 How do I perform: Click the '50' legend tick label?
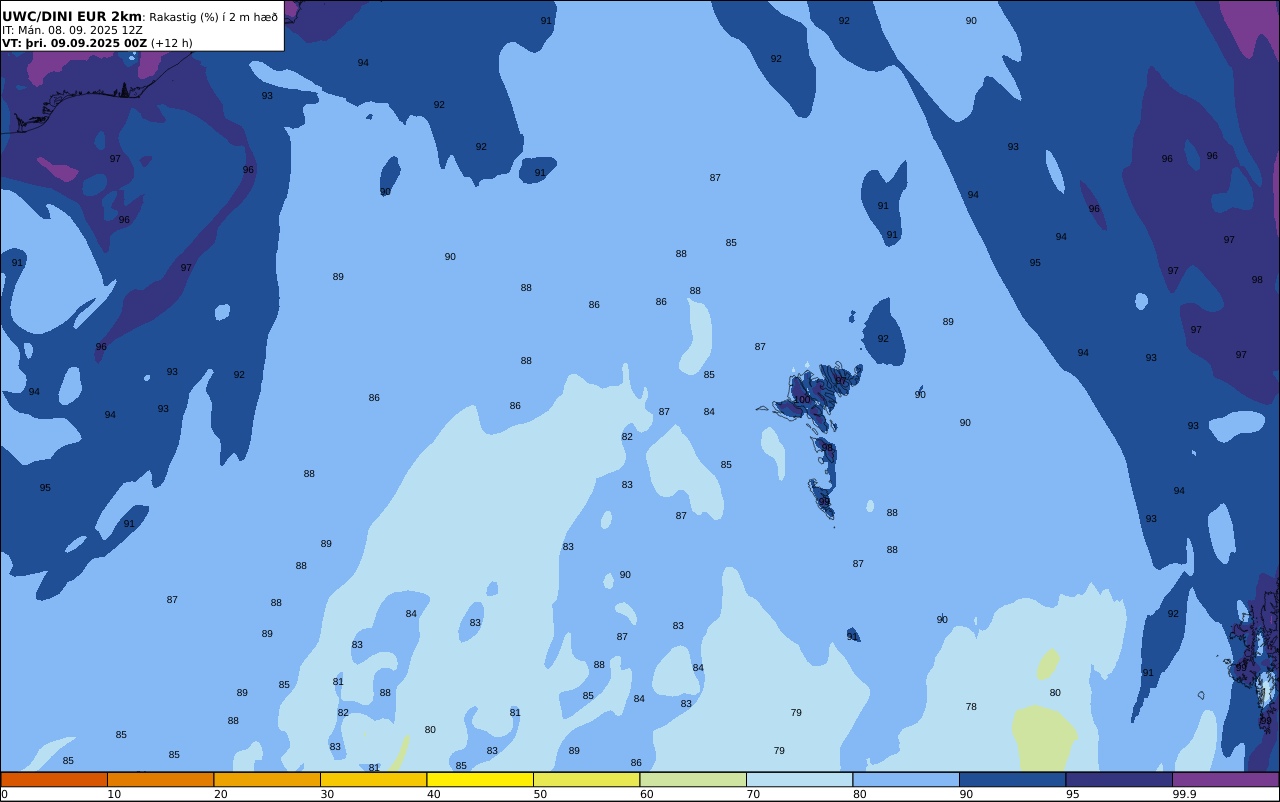click(540, 794)
